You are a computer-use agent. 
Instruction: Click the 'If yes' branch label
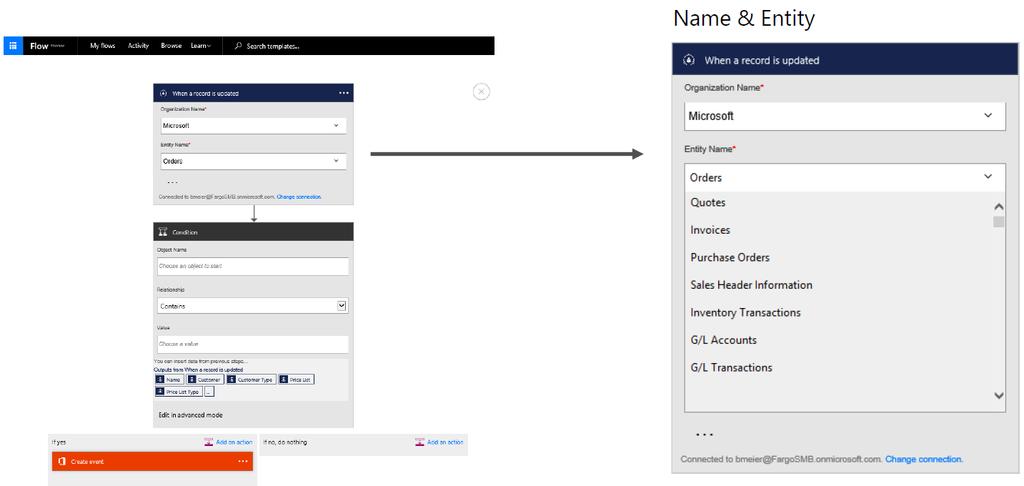coord(59,442)
